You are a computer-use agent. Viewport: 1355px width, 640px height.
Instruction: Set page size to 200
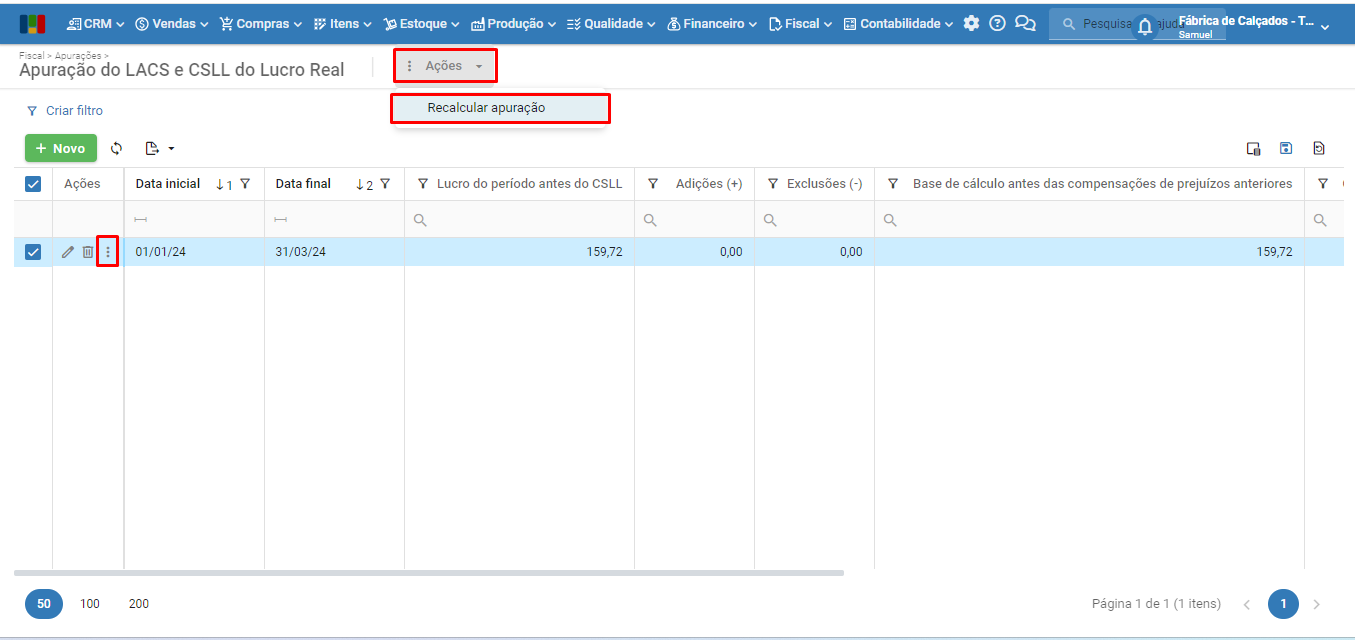139,604
